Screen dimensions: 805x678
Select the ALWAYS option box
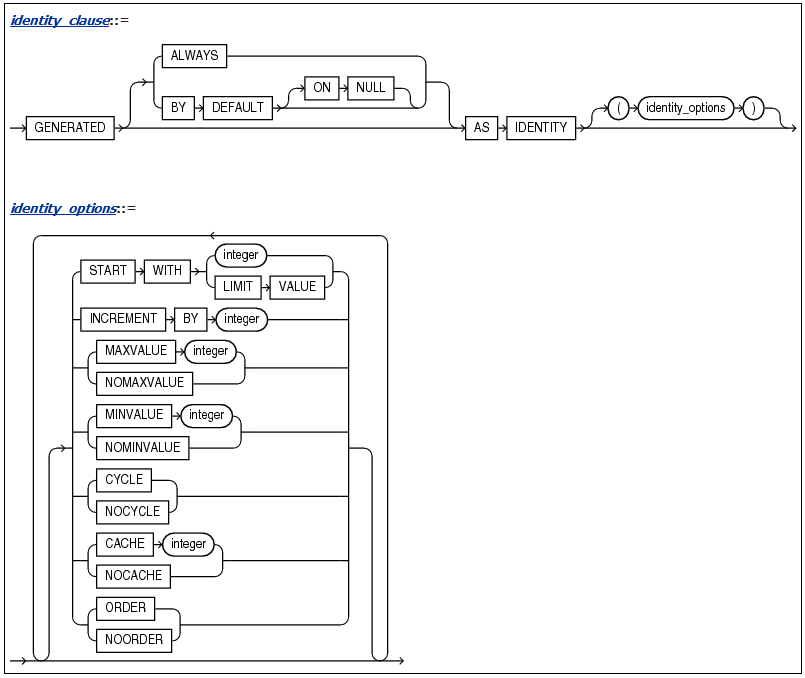[x=193, y=56]
